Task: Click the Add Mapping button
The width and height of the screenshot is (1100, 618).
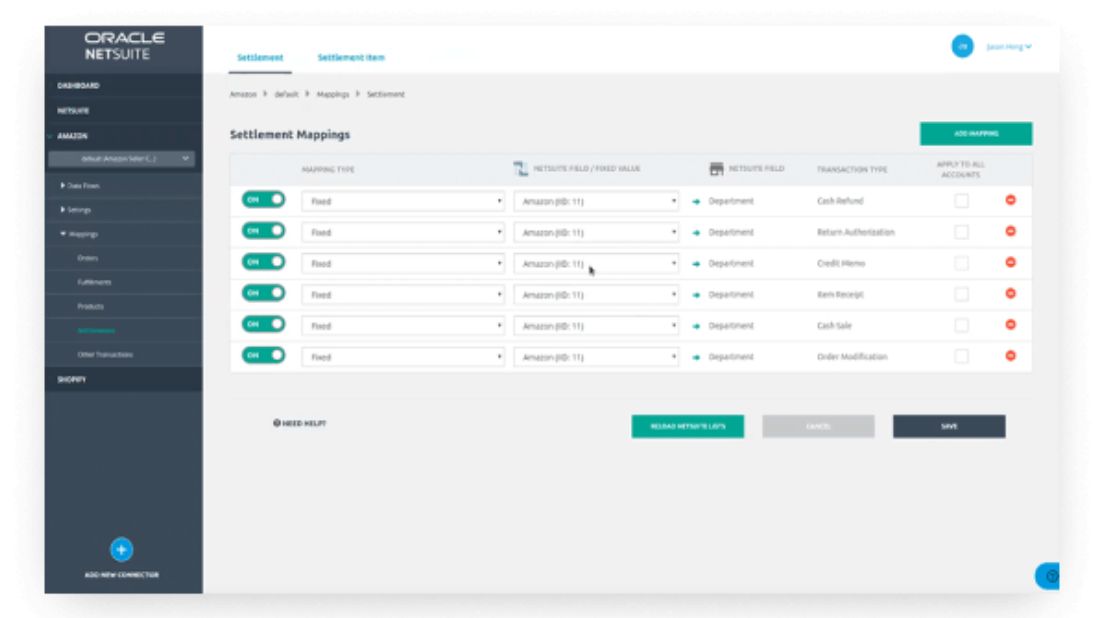Action: pyautogui.click(x=975, y=133)
